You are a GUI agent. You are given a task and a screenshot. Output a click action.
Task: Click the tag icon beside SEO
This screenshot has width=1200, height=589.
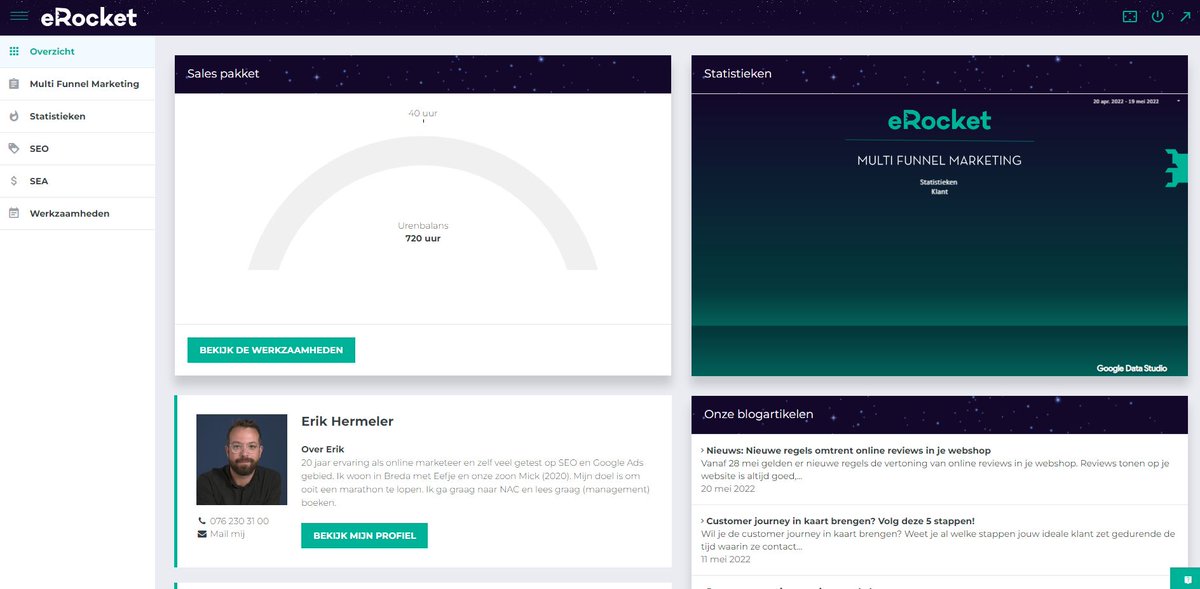[x=14, y=148]
